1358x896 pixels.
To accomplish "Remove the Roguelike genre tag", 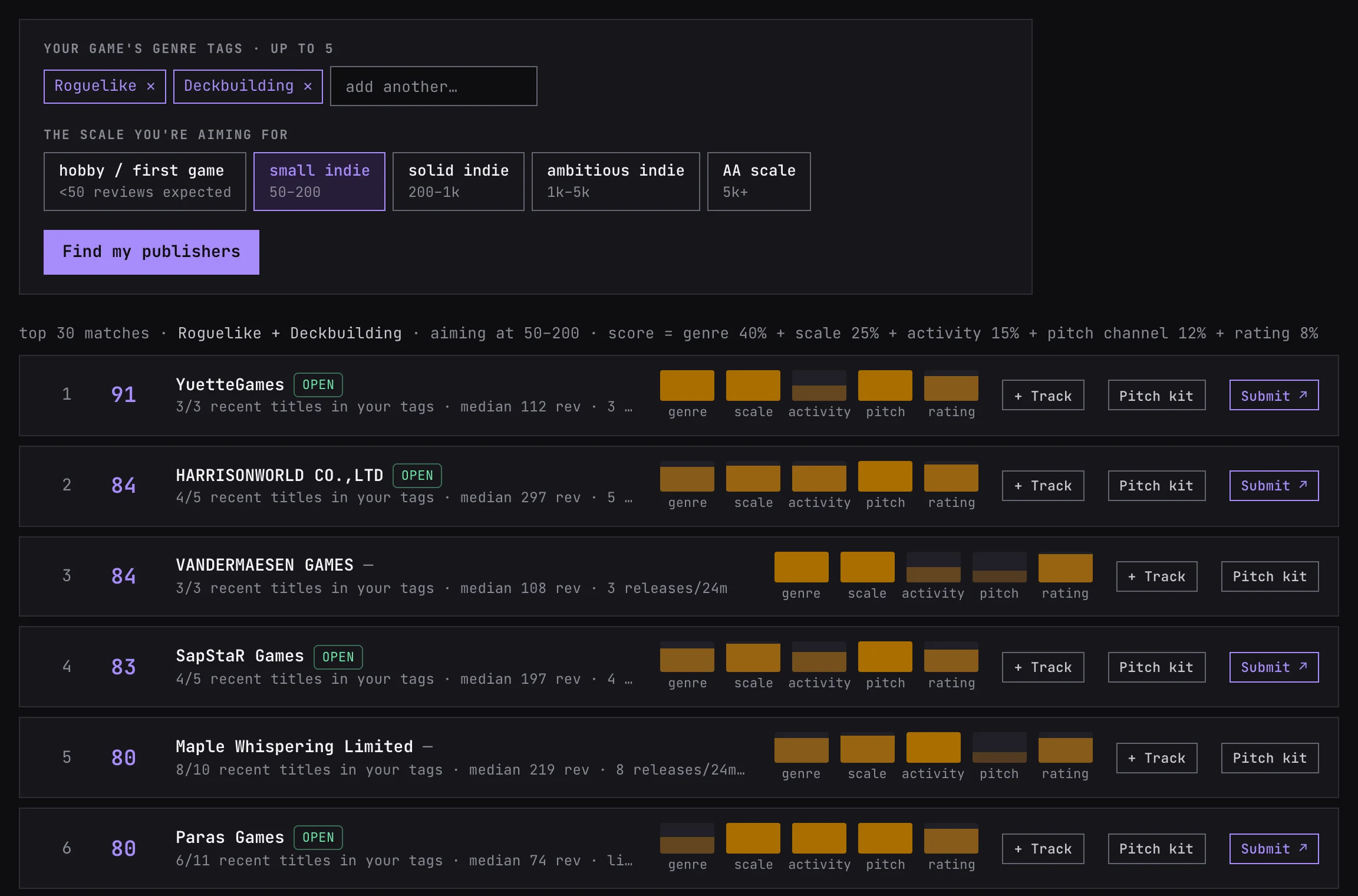I will click(x=151, y=86).
